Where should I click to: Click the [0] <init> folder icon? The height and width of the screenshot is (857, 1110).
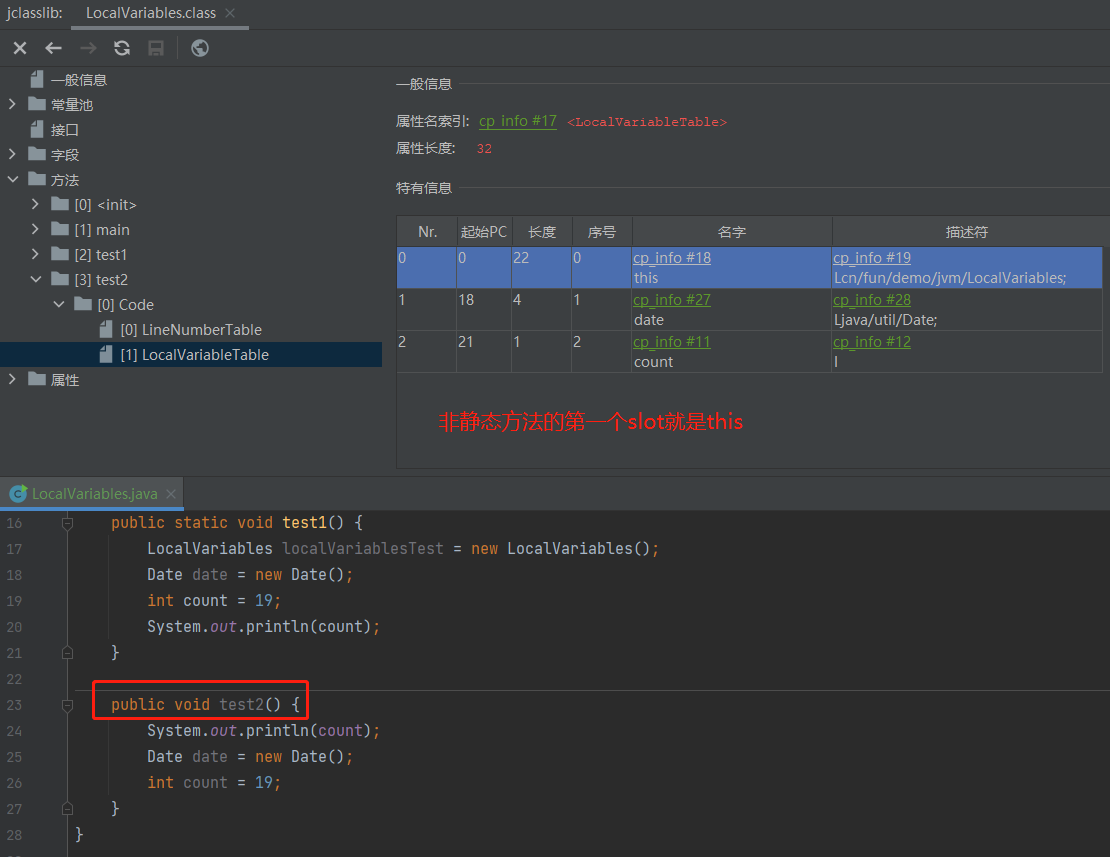click(x=60, y=204)
